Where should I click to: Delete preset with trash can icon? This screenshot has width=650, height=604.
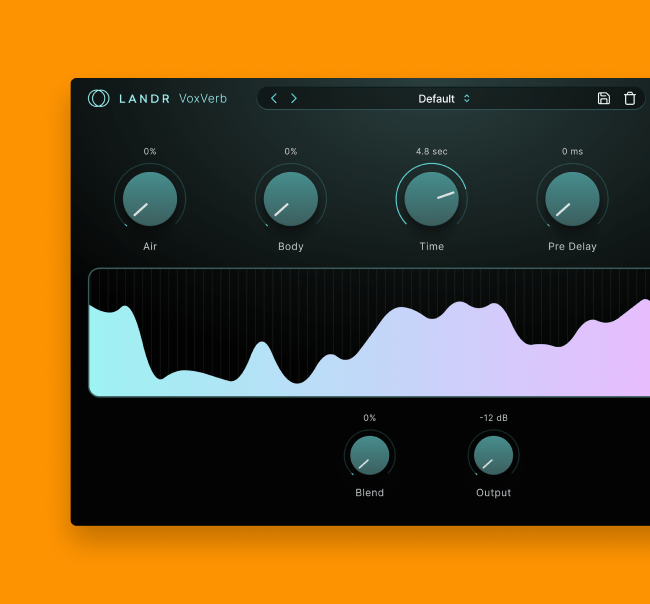tap(630, 98)
